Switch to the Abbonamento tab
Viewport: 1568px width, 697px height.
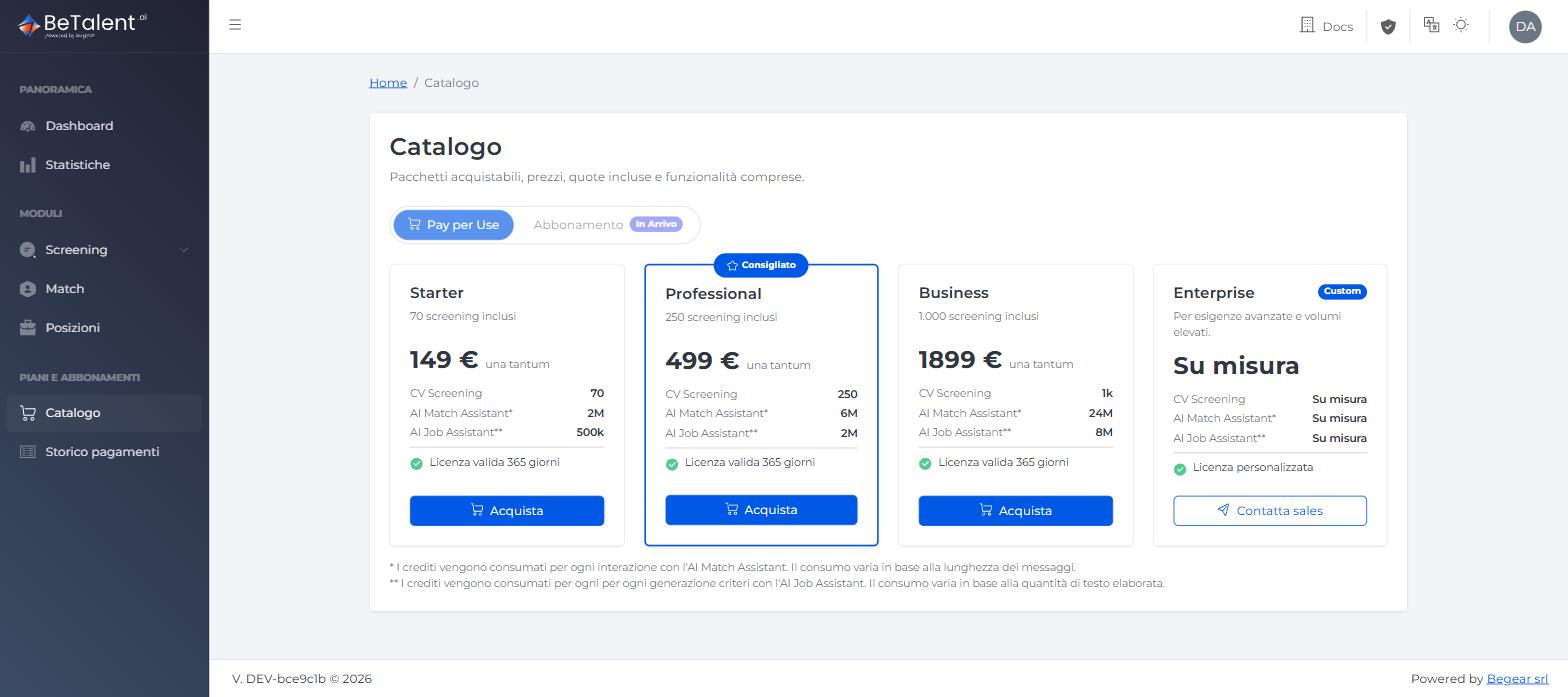607,225
